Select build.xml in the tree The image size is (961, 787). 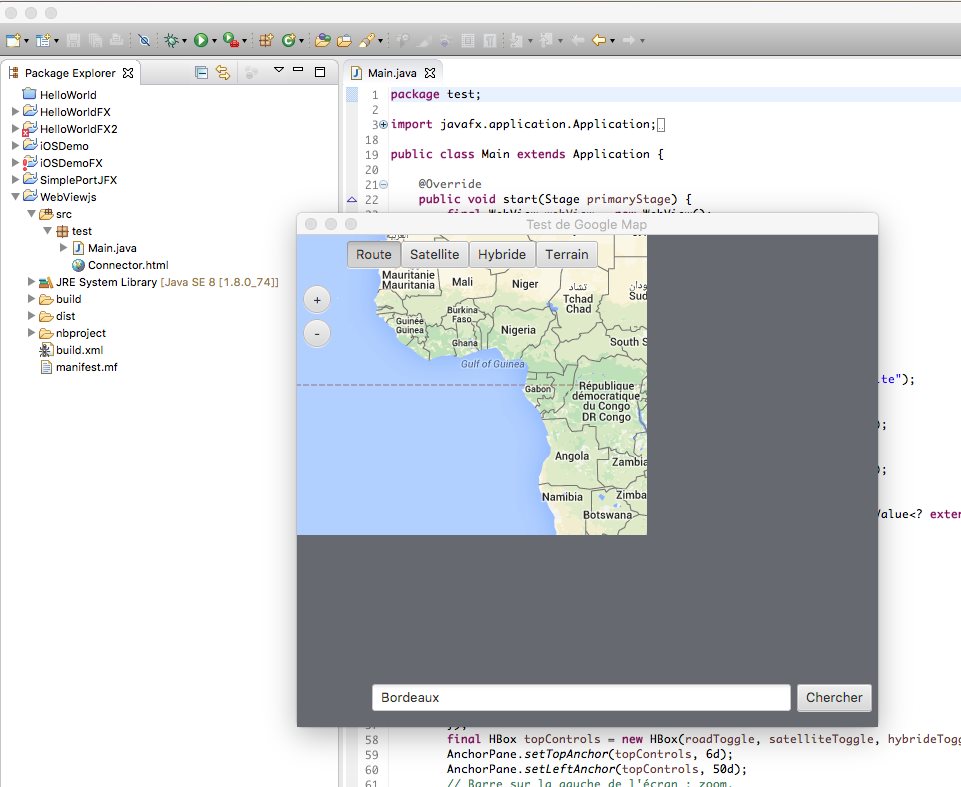[x=72, y=350]
